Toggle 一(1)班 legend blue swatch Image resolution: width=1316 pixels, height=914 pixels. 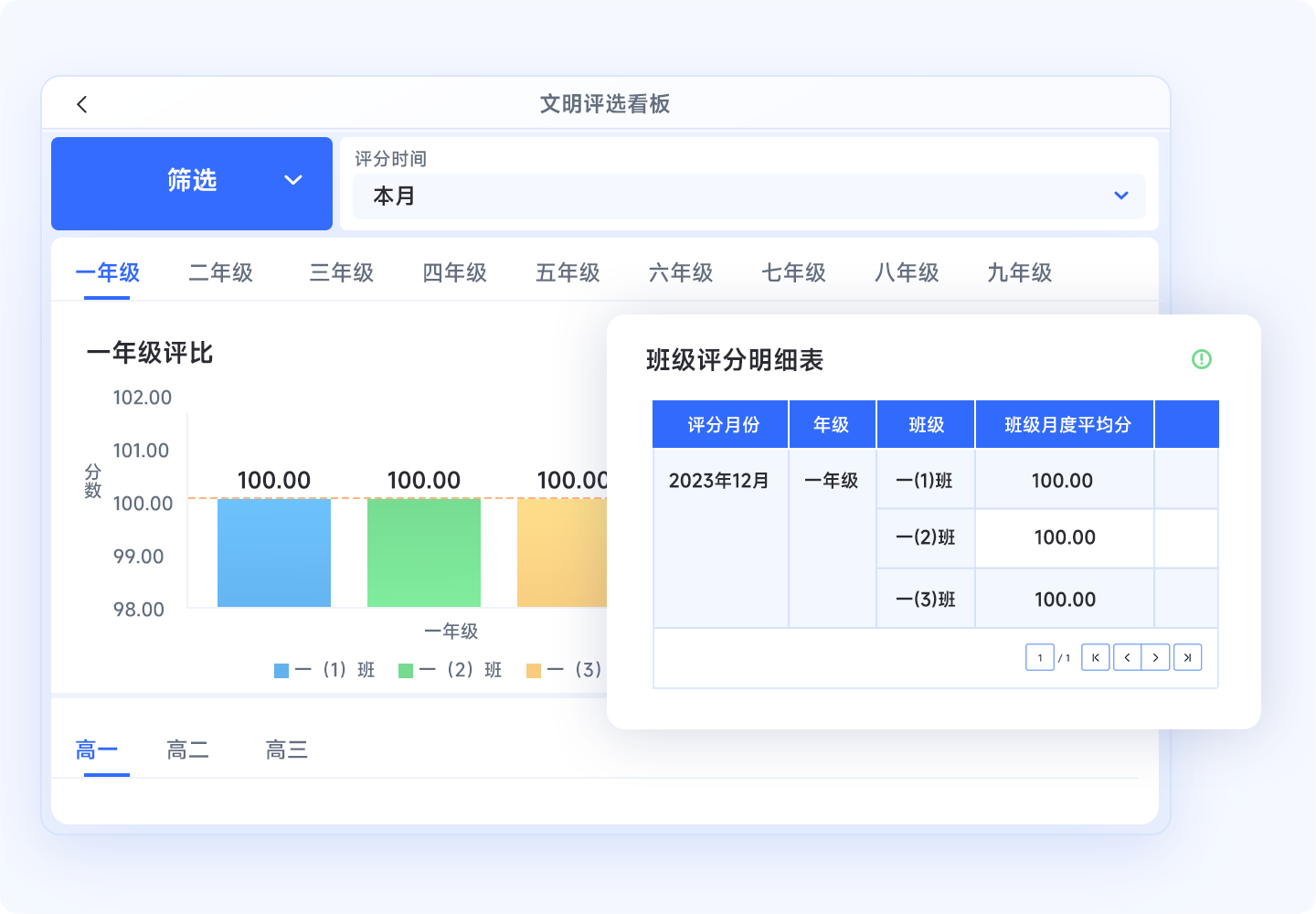coord(281,671)
